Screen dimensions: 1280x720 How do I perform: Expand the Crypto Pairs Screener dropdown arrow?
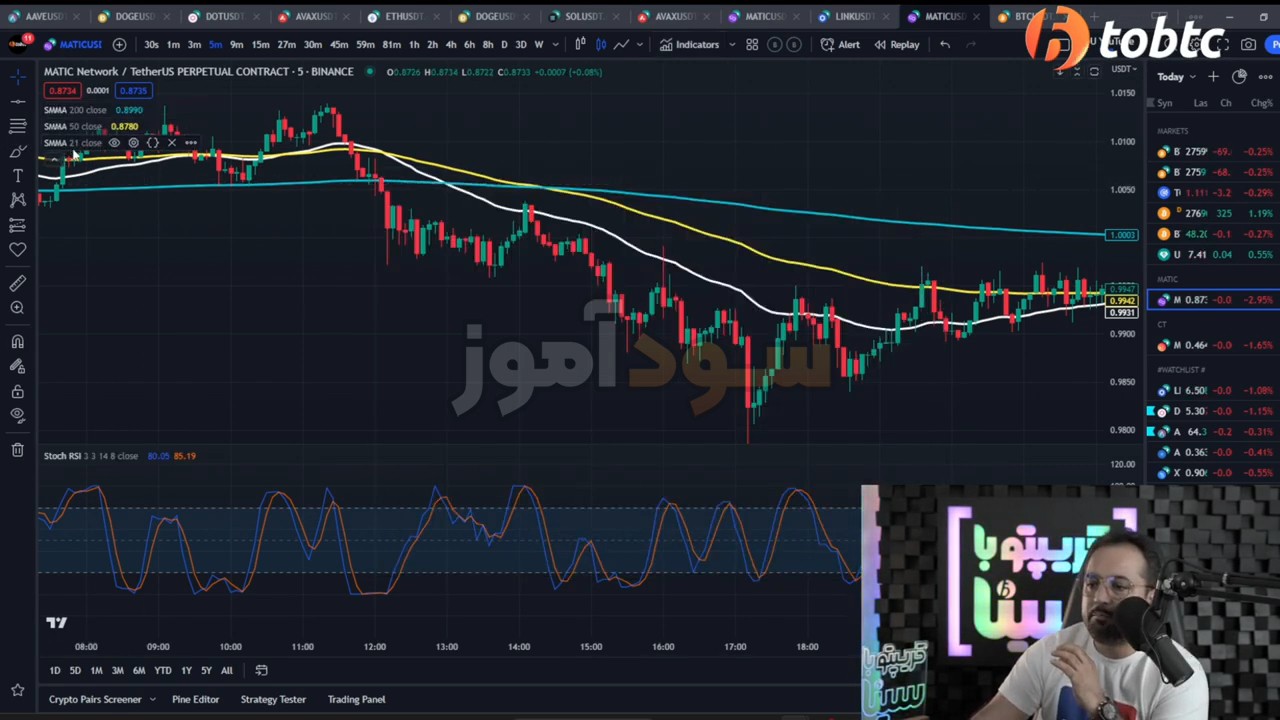coord(152,699)
